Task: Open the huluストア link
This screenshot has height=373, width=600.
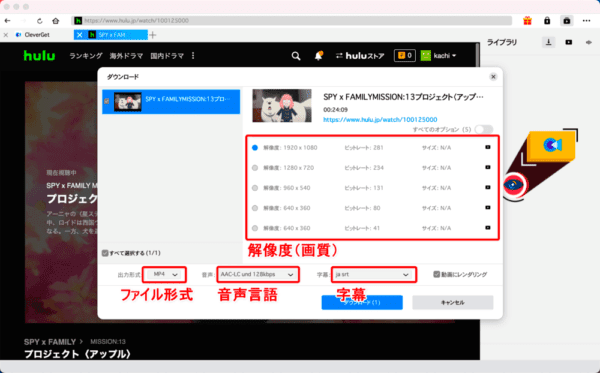Action: click(360, 56)
